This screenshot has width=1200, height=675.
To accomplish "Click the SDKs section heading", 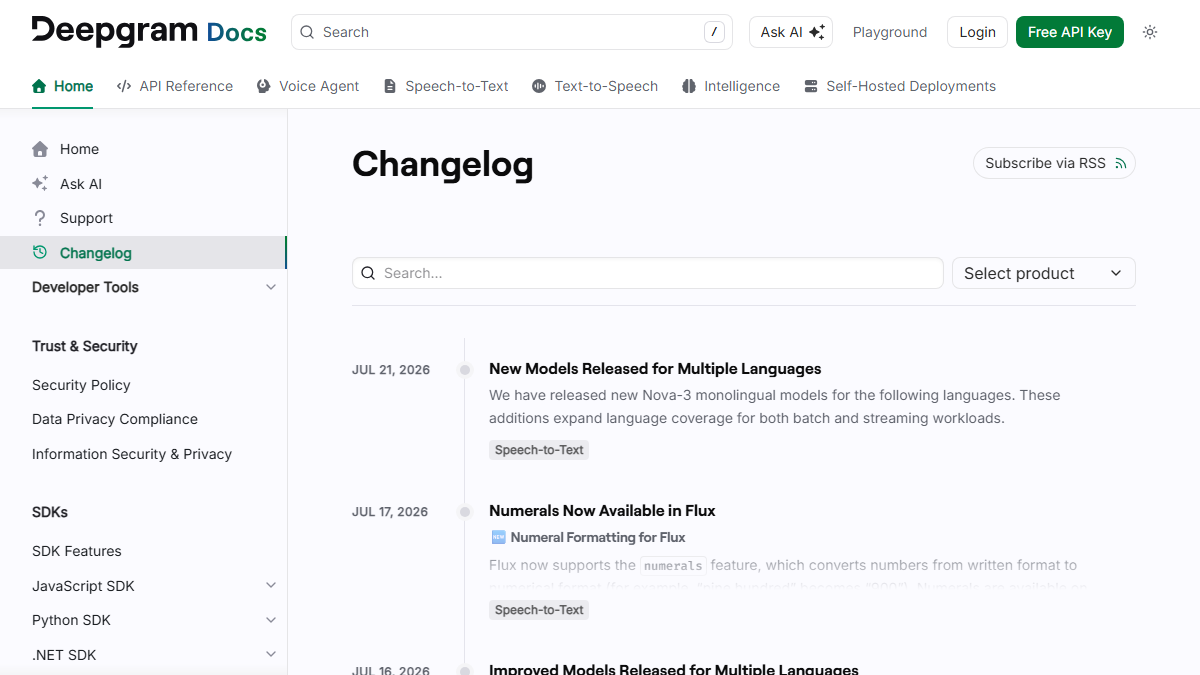I will point(50,512).
